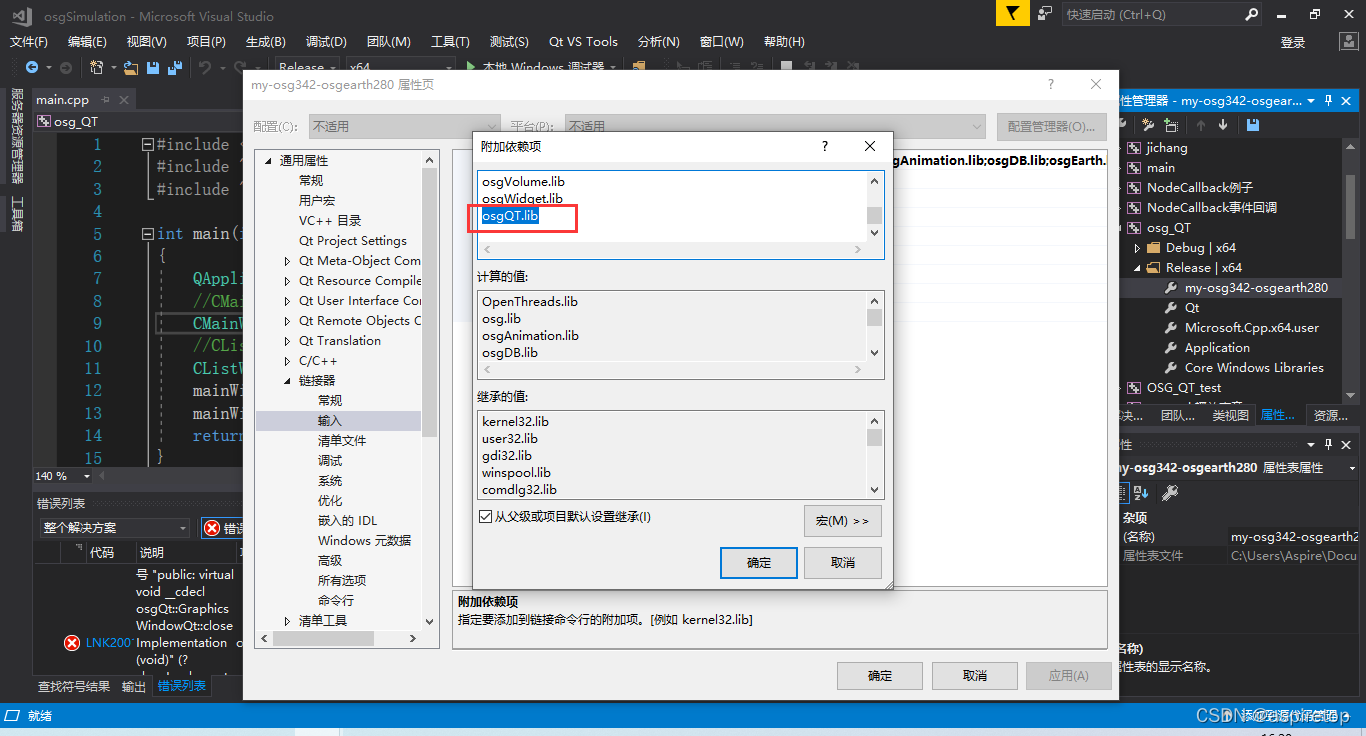Click the alphabetical sort icon in properties panel

click(x=1142, y=492)
